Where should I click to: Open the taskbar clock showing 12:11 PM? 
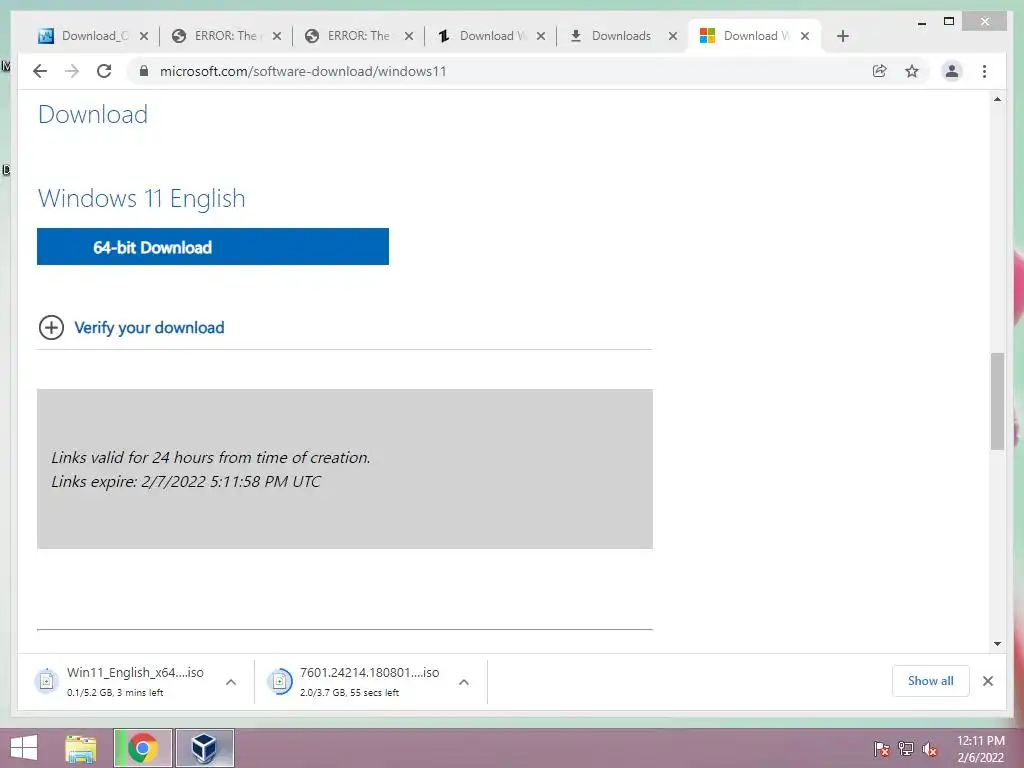click(980, 748)
